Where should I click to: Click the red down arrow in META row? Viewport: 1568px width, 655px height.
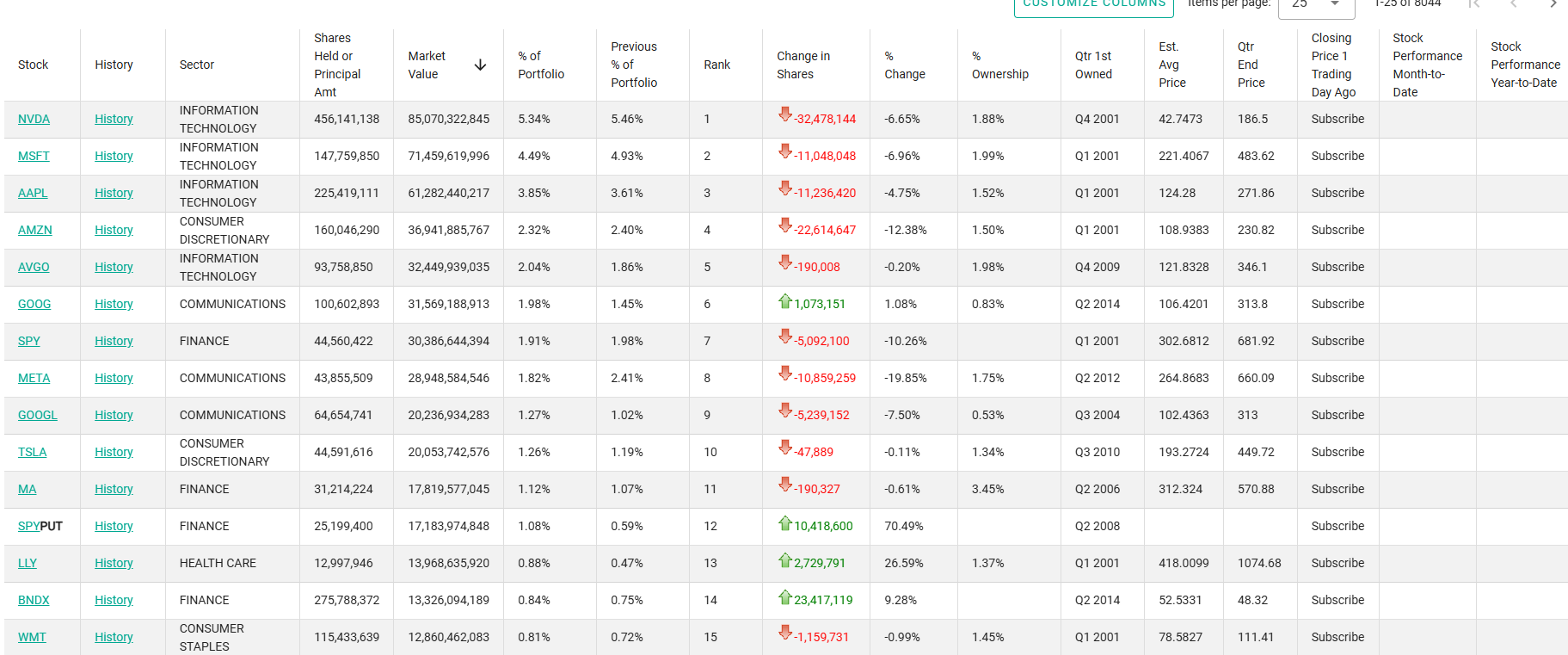(784, 374)
